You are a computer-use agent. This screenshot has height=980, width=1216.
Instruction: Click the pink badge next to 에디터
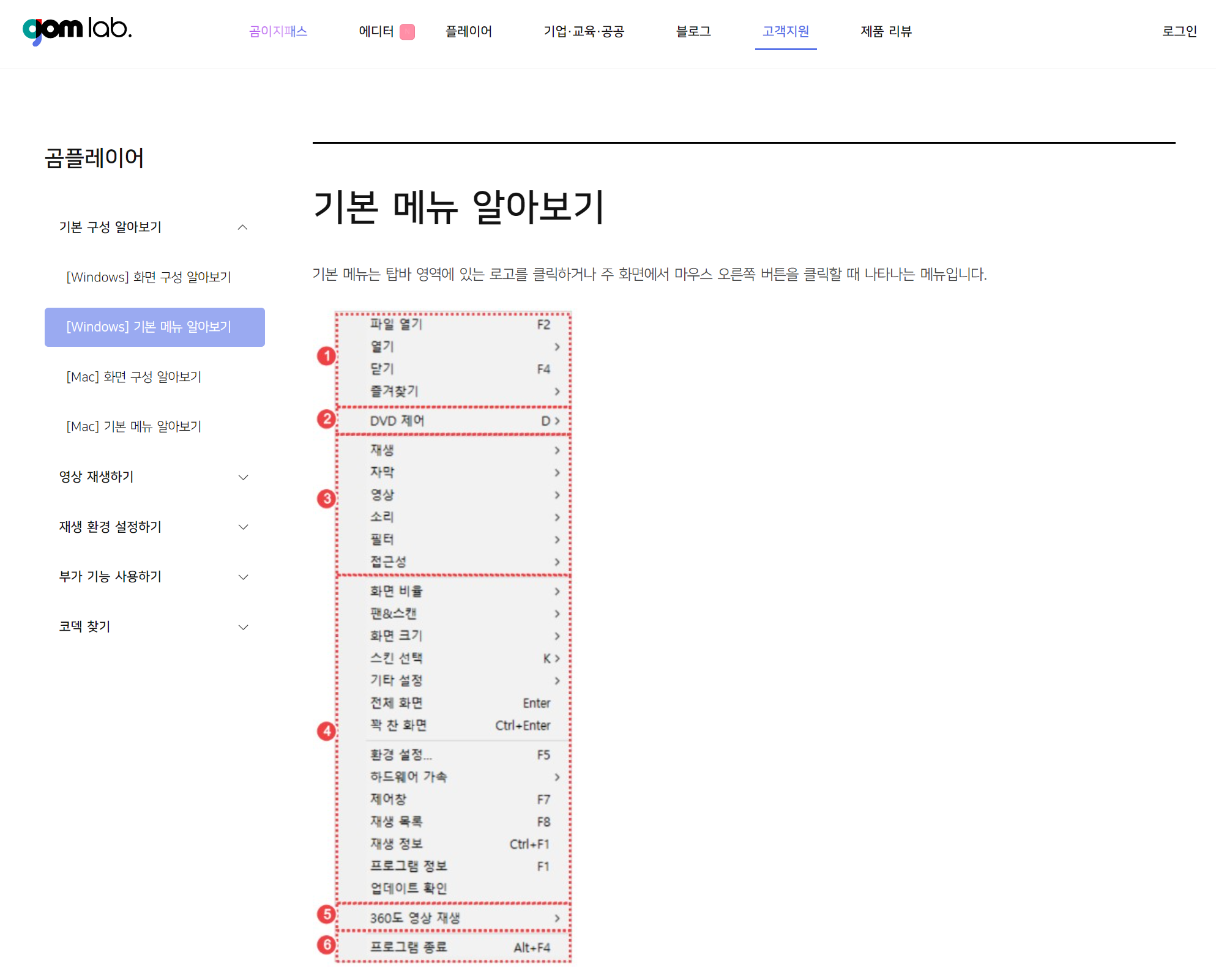tap(407, 32)
